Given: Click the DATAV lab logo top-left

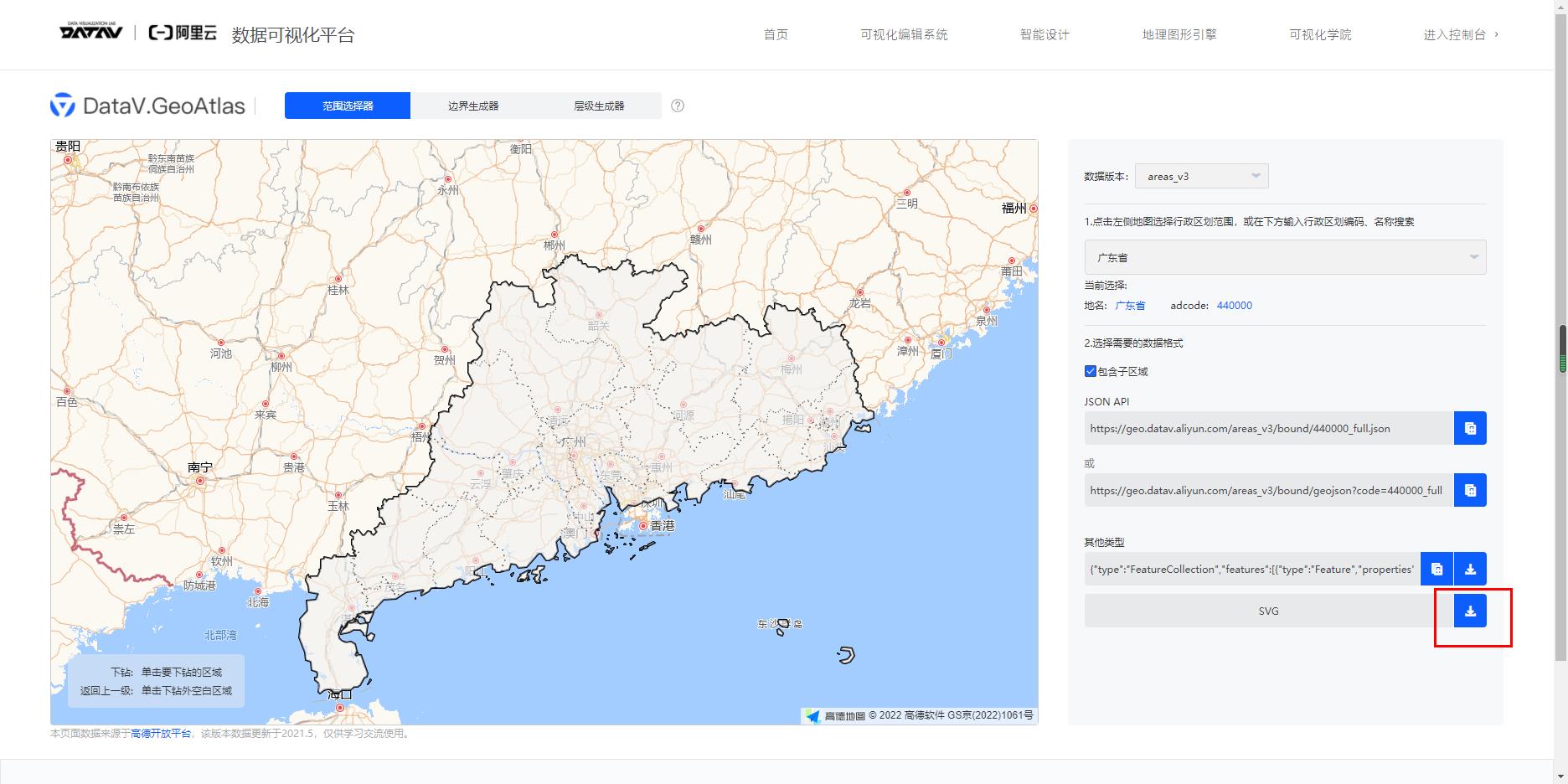Looking at the screenshot, I should 91,34.
